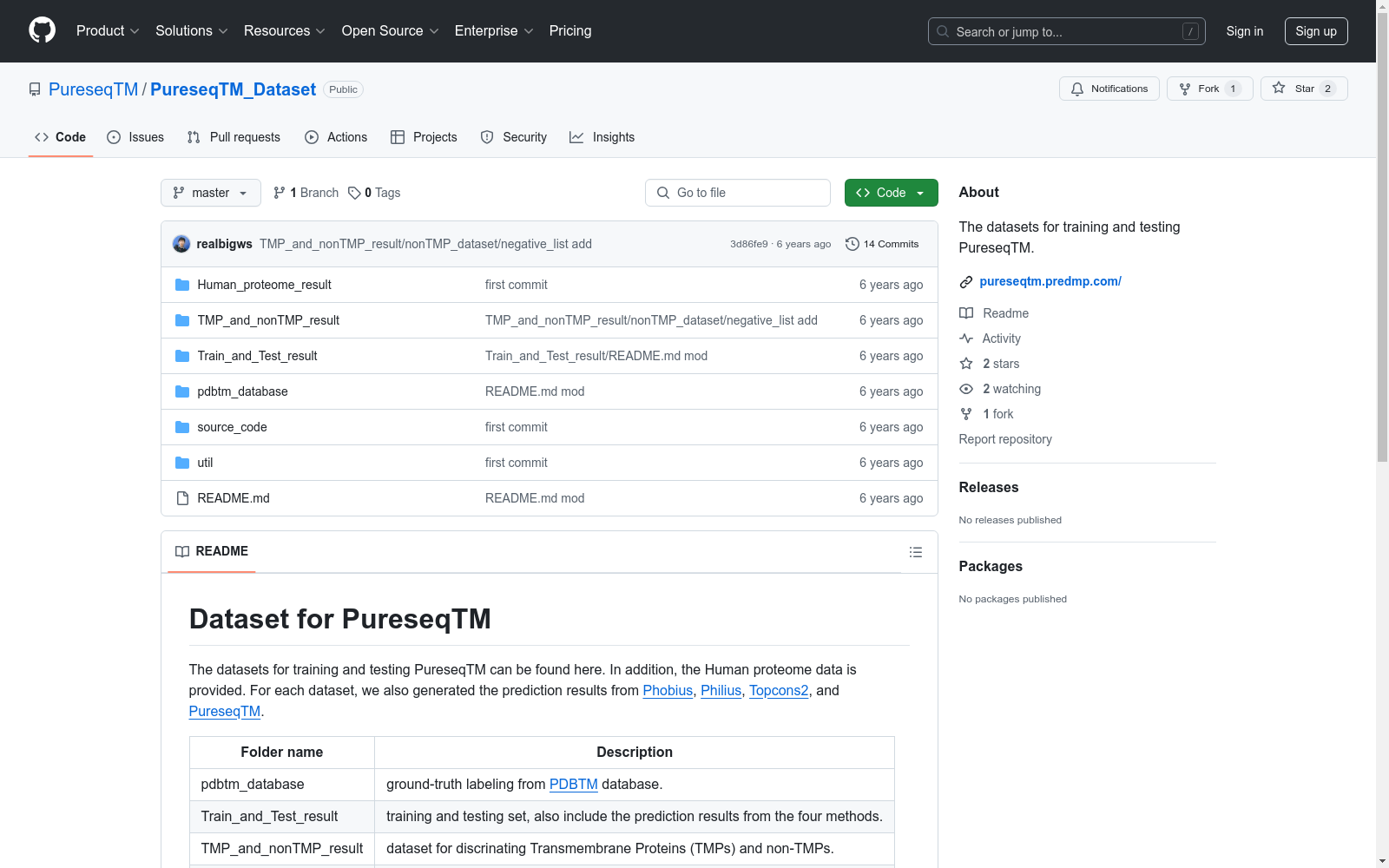Click the Sign up button

click(1316, 31)
